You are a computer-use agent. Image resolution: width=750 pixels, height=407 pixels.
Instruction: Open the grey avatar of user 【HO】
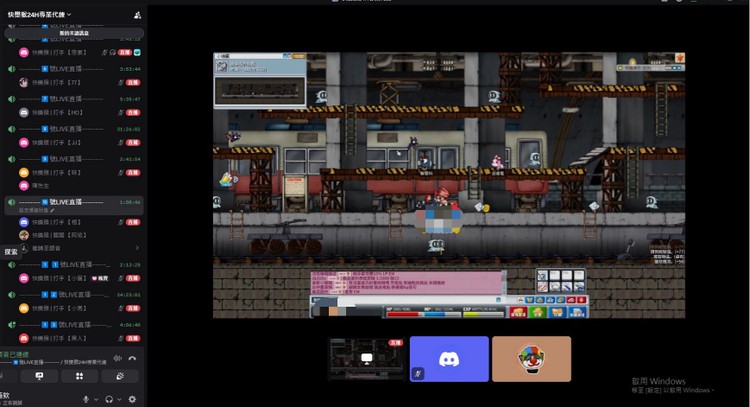23,113
